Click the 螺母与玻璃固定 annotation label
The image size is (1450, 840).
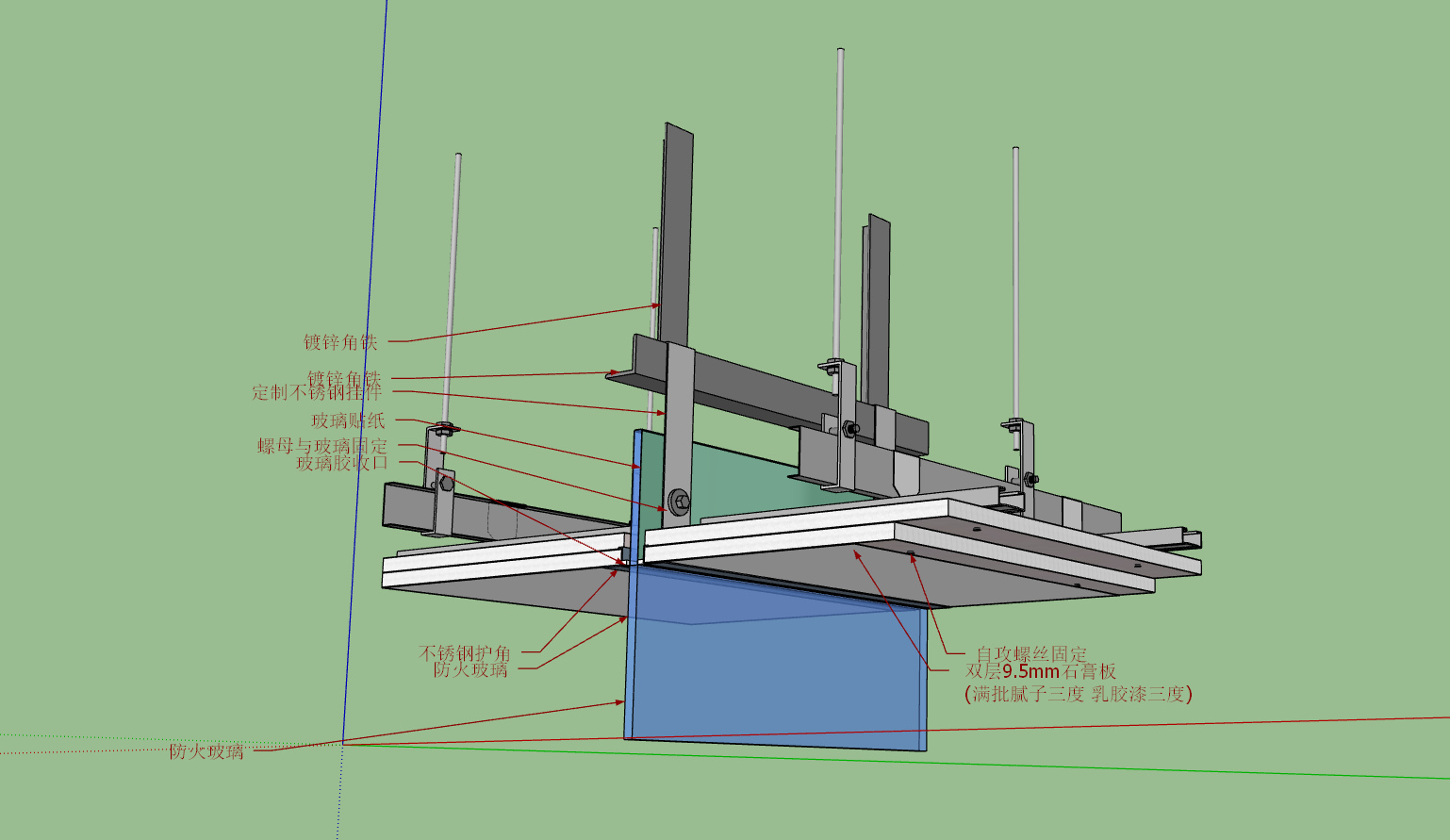(322, 445)
